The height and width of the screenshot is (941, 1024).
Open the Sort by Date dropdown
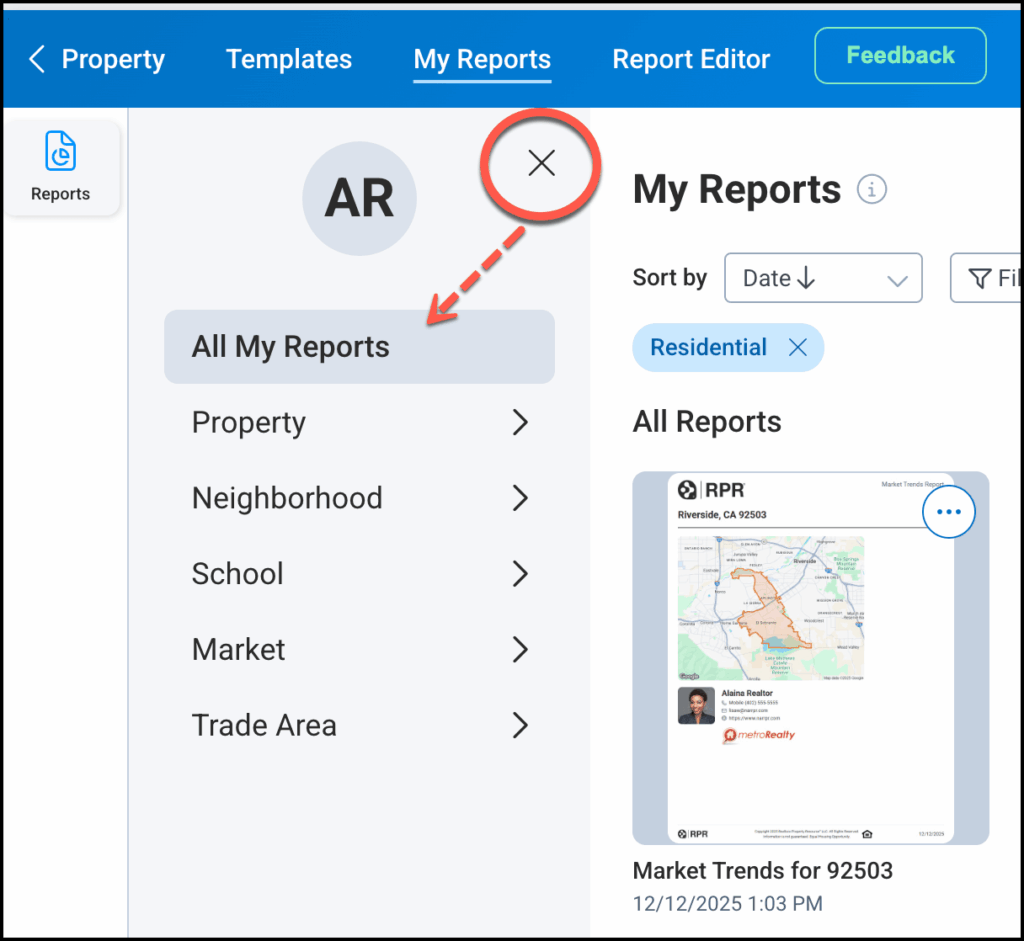tap(822, 278)
